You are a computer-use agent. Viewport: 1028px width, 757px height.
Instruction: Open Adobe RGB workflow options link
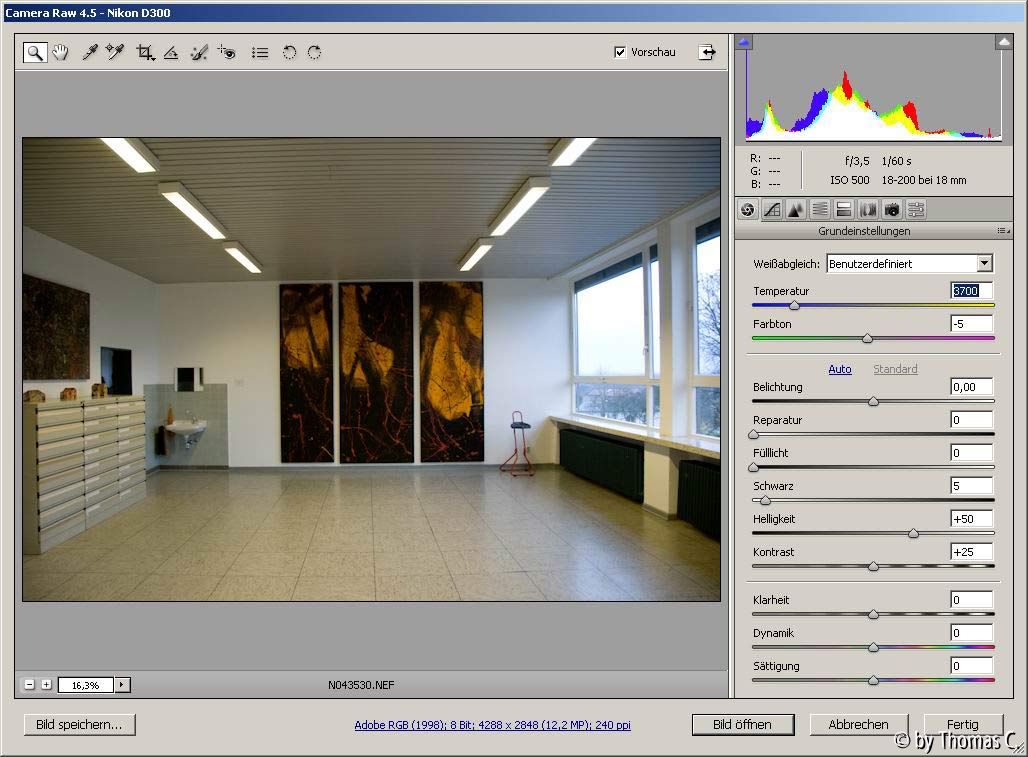pyautogui.click(x=492, y=726)
